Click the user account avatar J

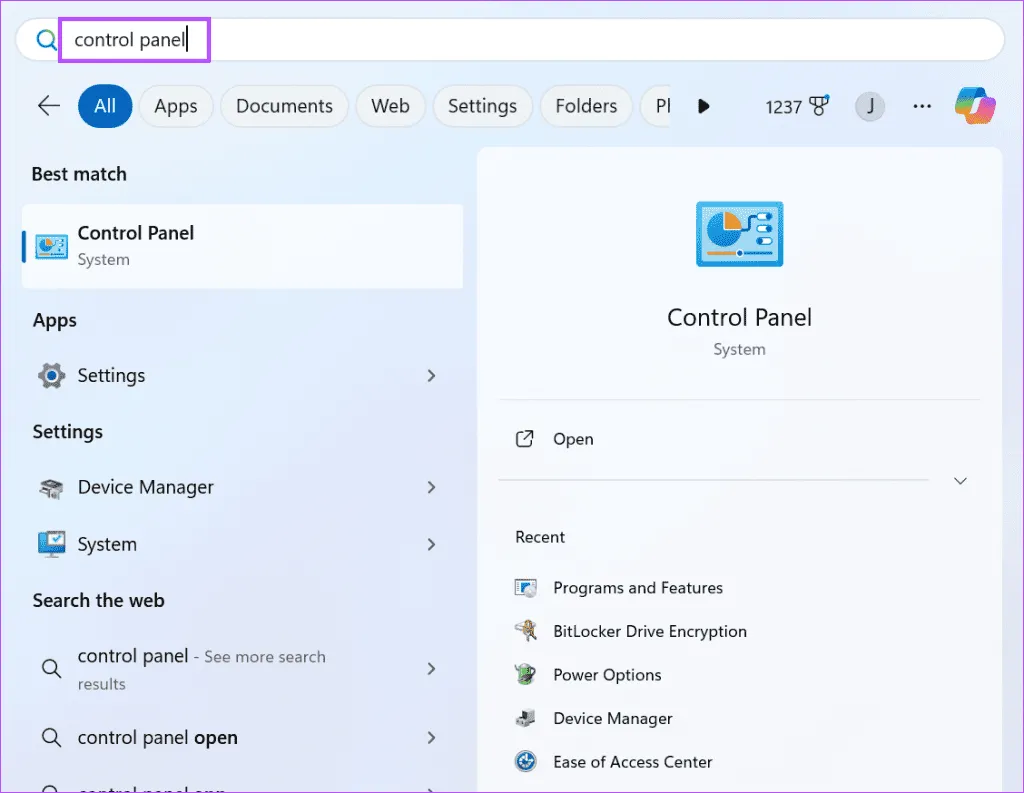[870, 106]
